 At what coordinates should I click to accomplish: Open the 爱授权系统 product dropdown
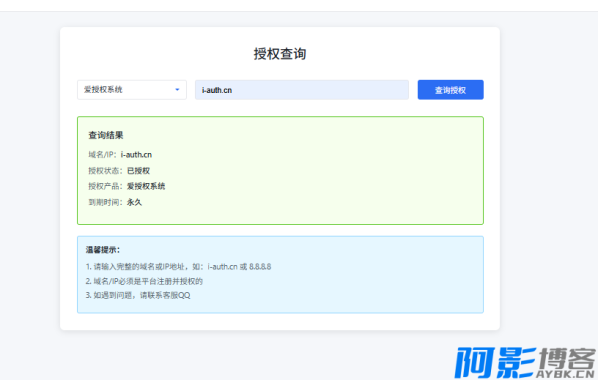coord(132,90)
